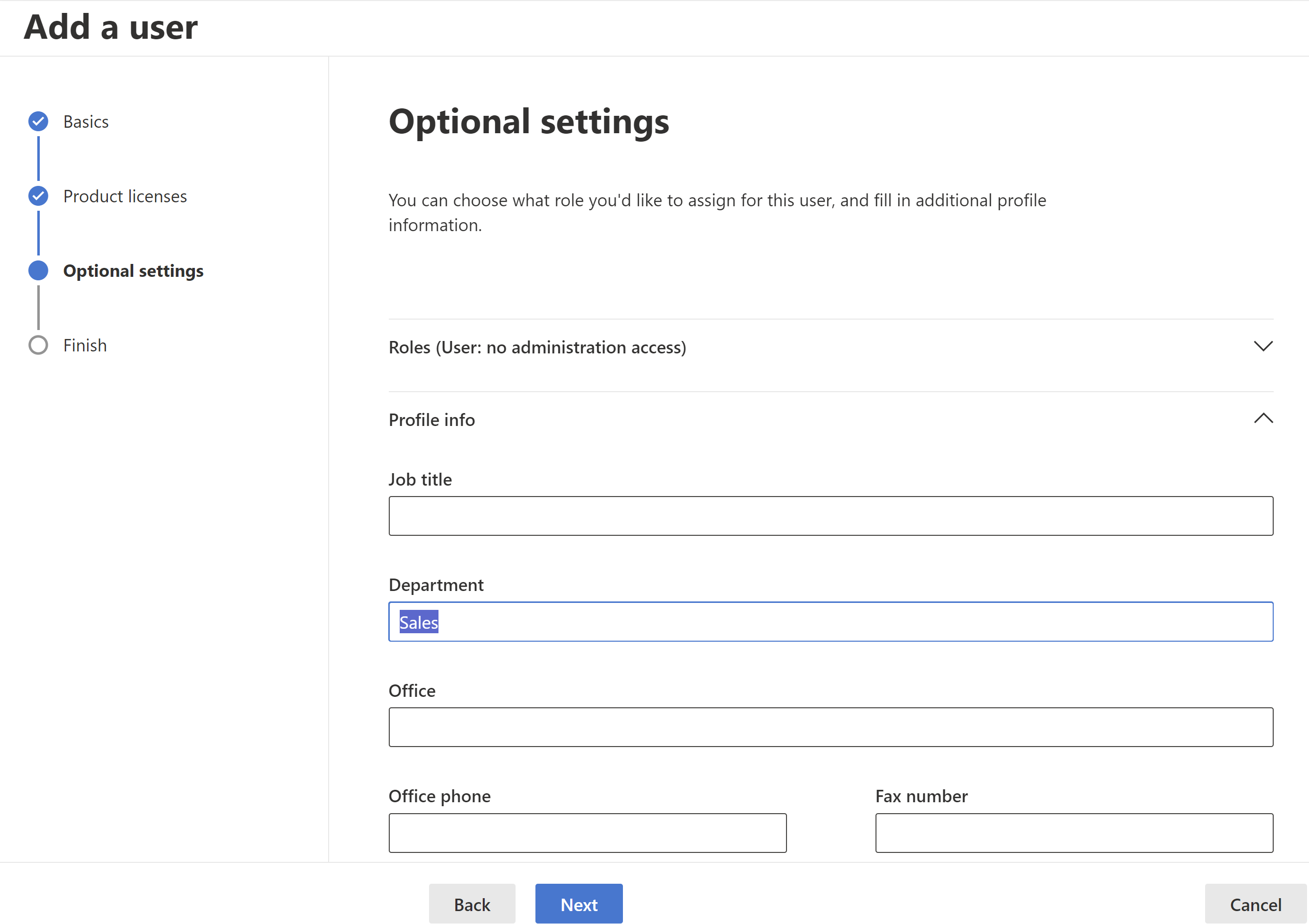Select Product licenses step label

[x=125, y=197]
